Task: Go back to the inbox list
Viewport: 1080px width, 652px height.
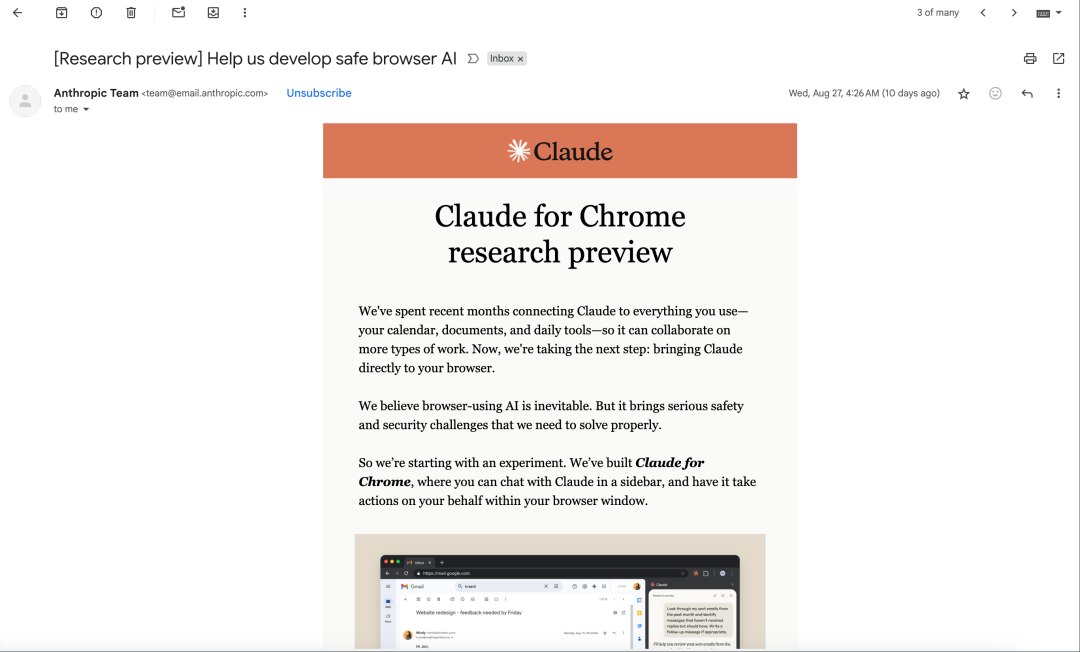Action: 18,13
